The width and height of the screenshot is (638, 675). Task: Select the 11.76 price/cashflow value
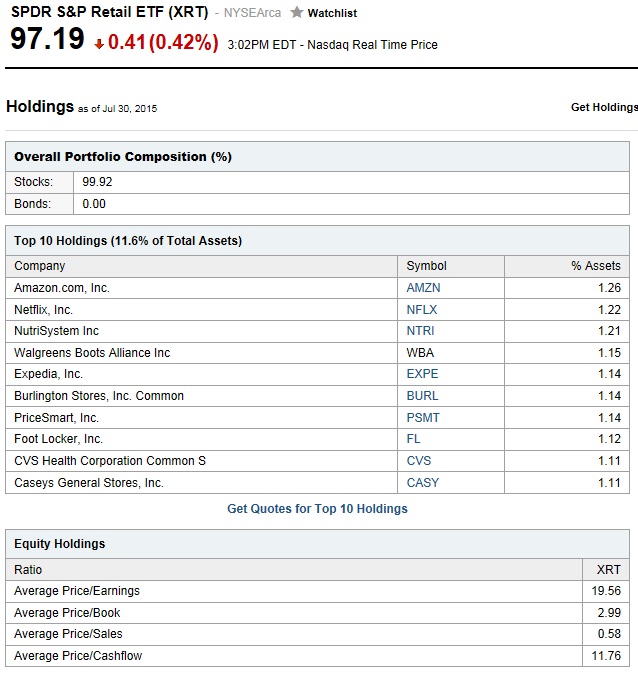pyautogui.click(x=606, y=656)
